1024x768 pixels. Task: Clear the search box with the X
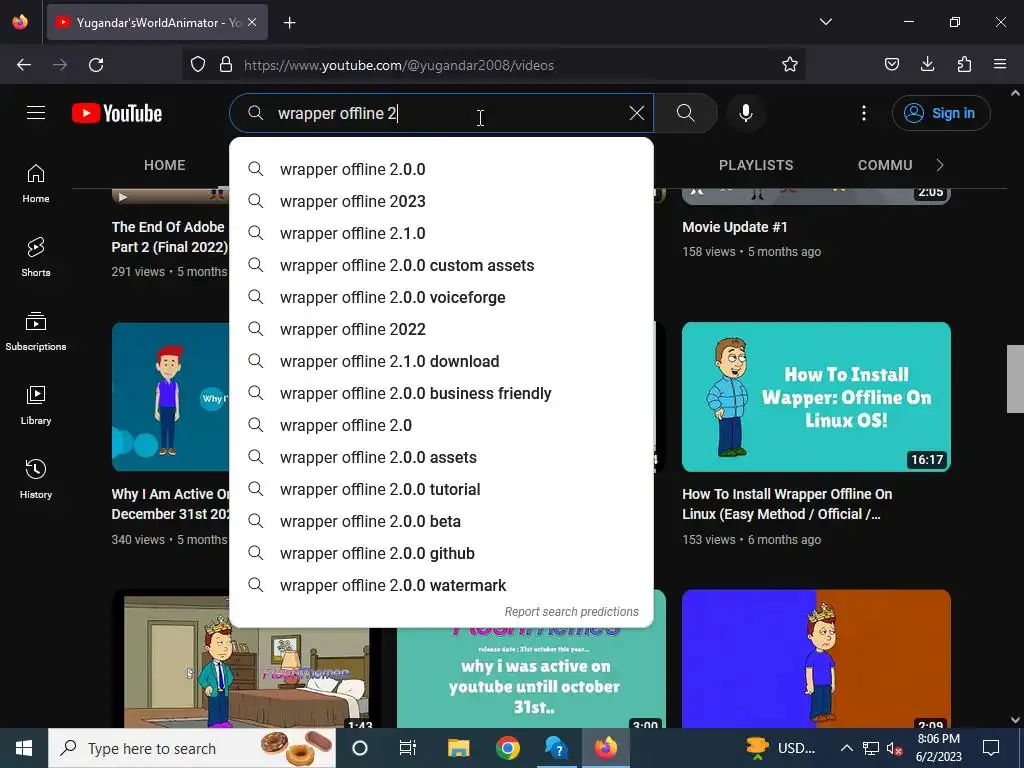(637, 113)
